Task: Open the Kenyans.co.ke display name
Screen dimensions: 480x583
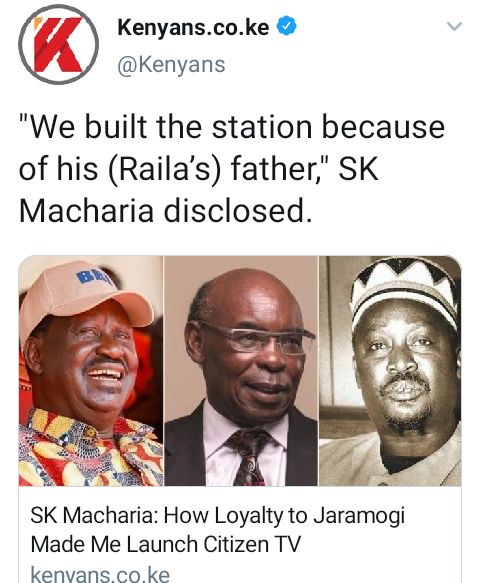Action: pyautogui.click(x=193, y=27)
